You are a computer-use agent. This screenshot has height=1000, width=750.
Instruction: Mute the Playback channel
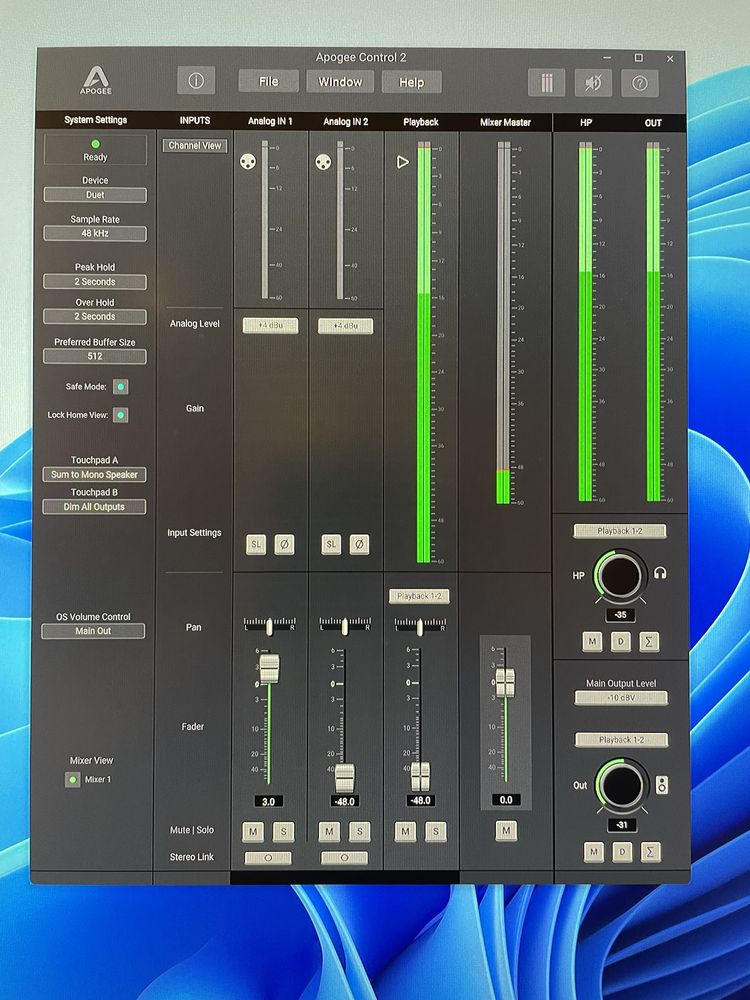405,832
